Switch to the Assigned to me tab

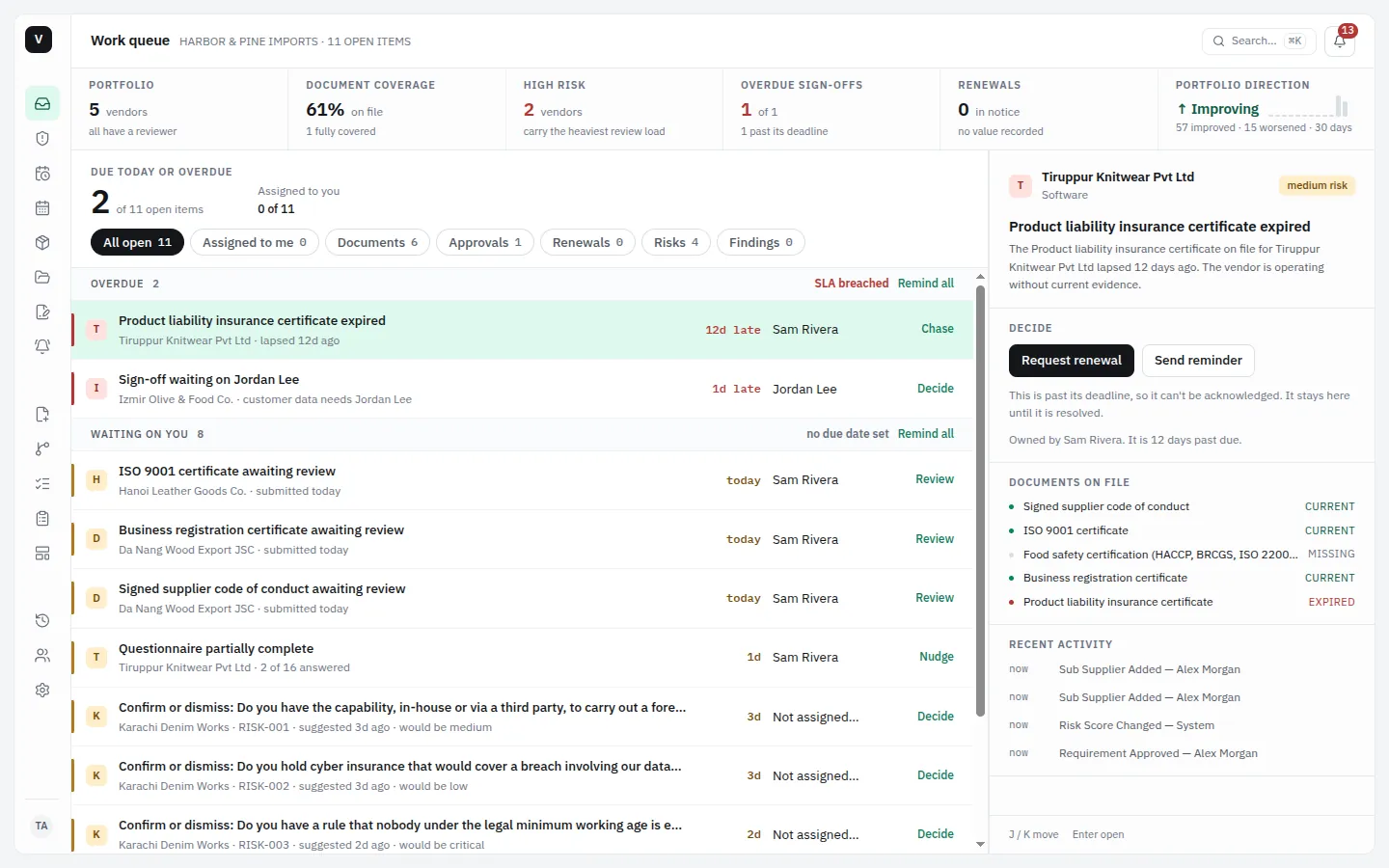pyautogui.click(x=255, y=242)
